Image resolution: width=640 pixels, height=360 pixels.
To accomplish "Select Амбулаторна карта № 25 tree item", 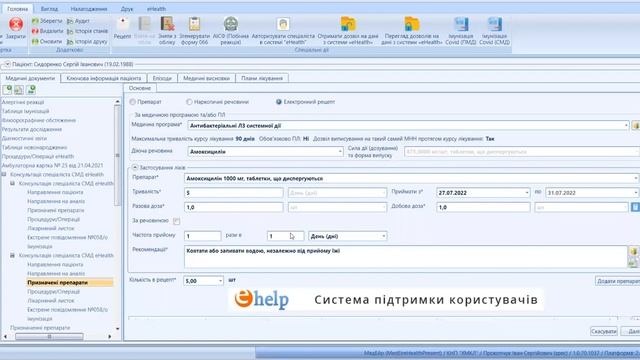I will pos(52,166).
